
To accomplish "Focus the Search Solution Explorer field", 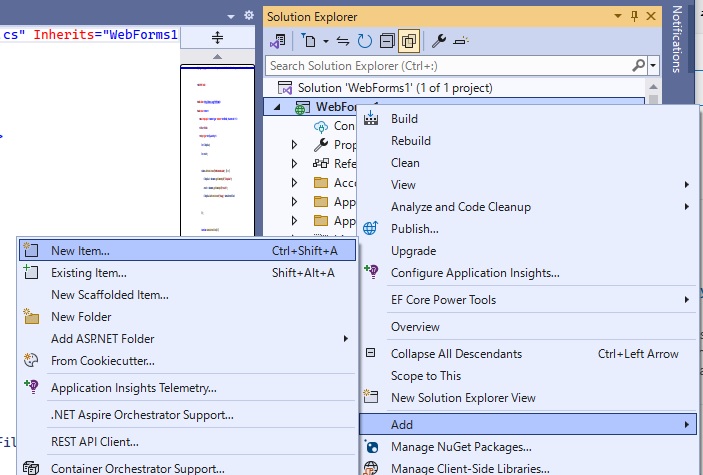I will [447, 66].
